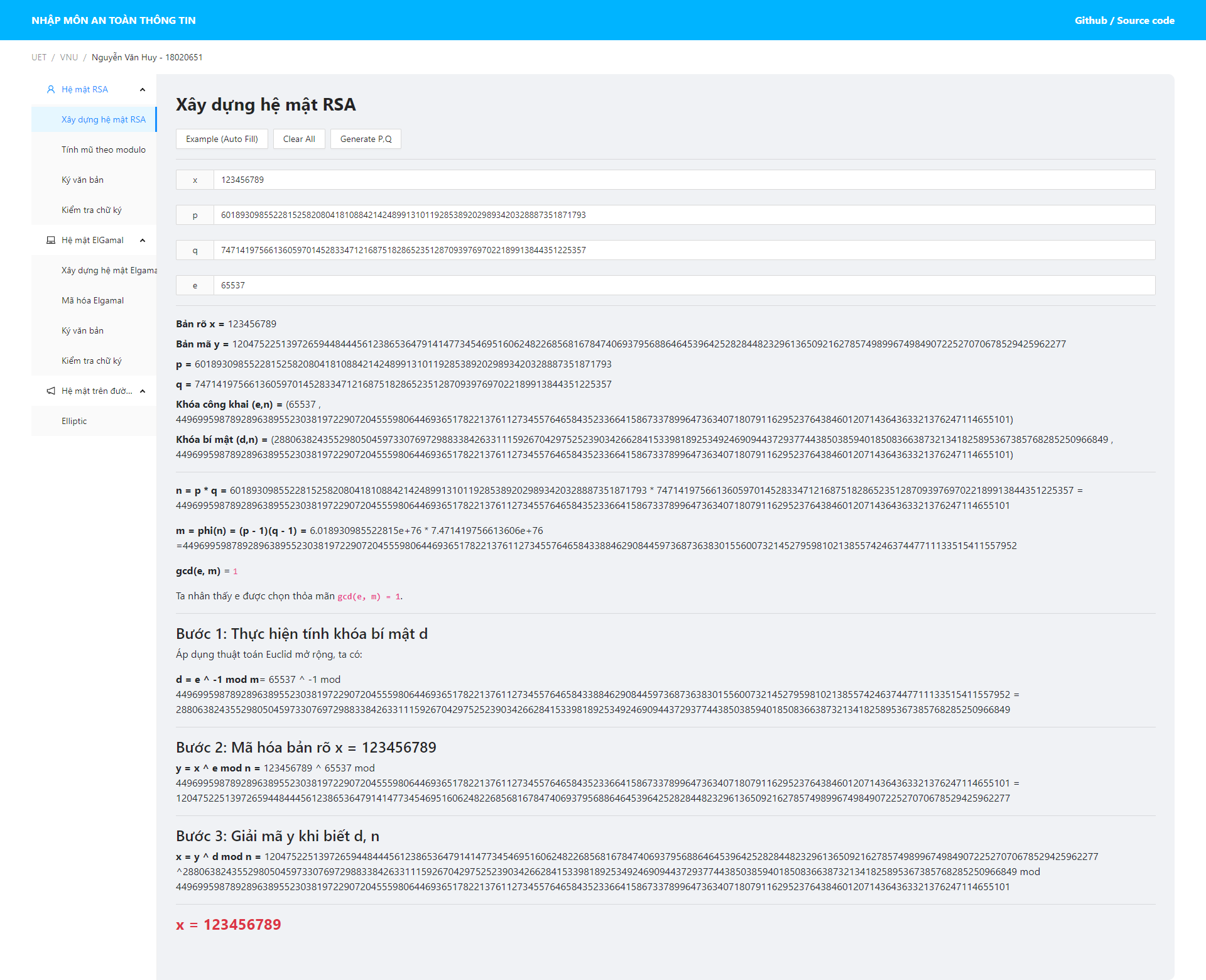This screenshot has height=980, width=1206.
Task: Click Generate P,Q button
Action: click(x=366, y=139)
